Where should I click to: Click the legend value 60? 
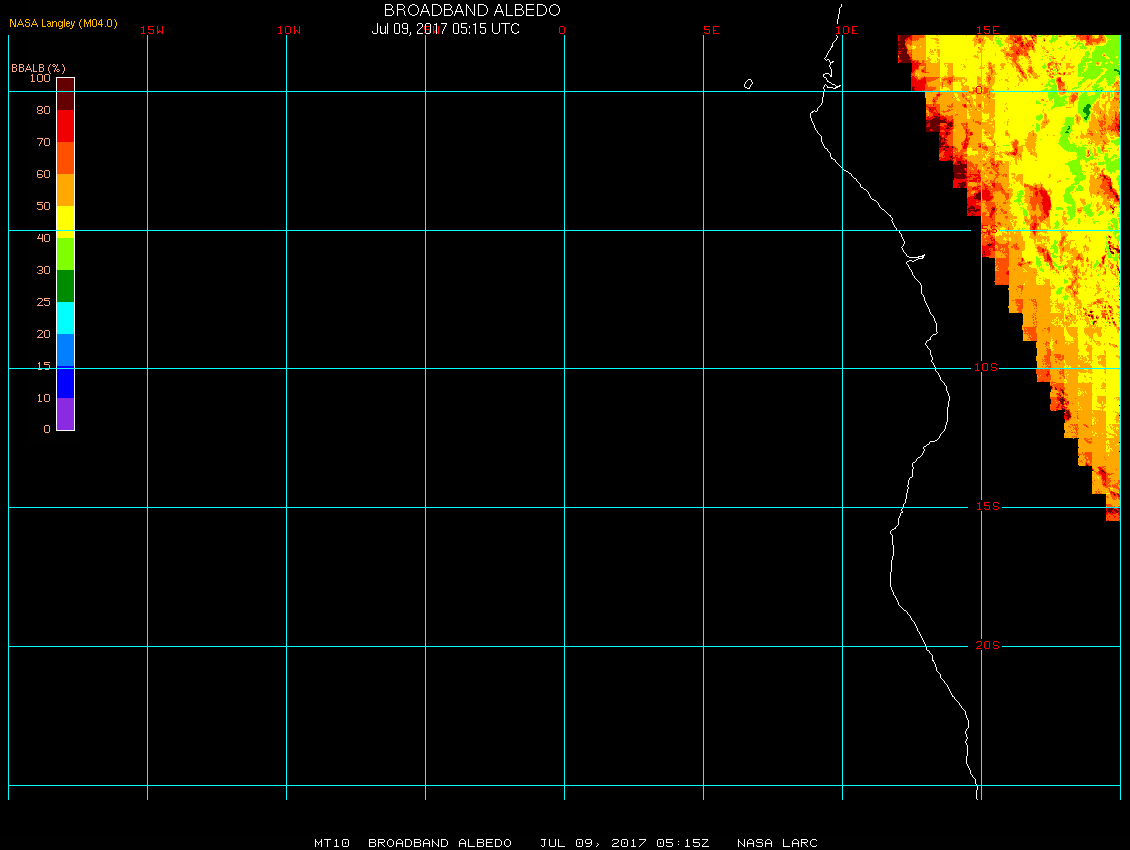[x=44, y=174]
